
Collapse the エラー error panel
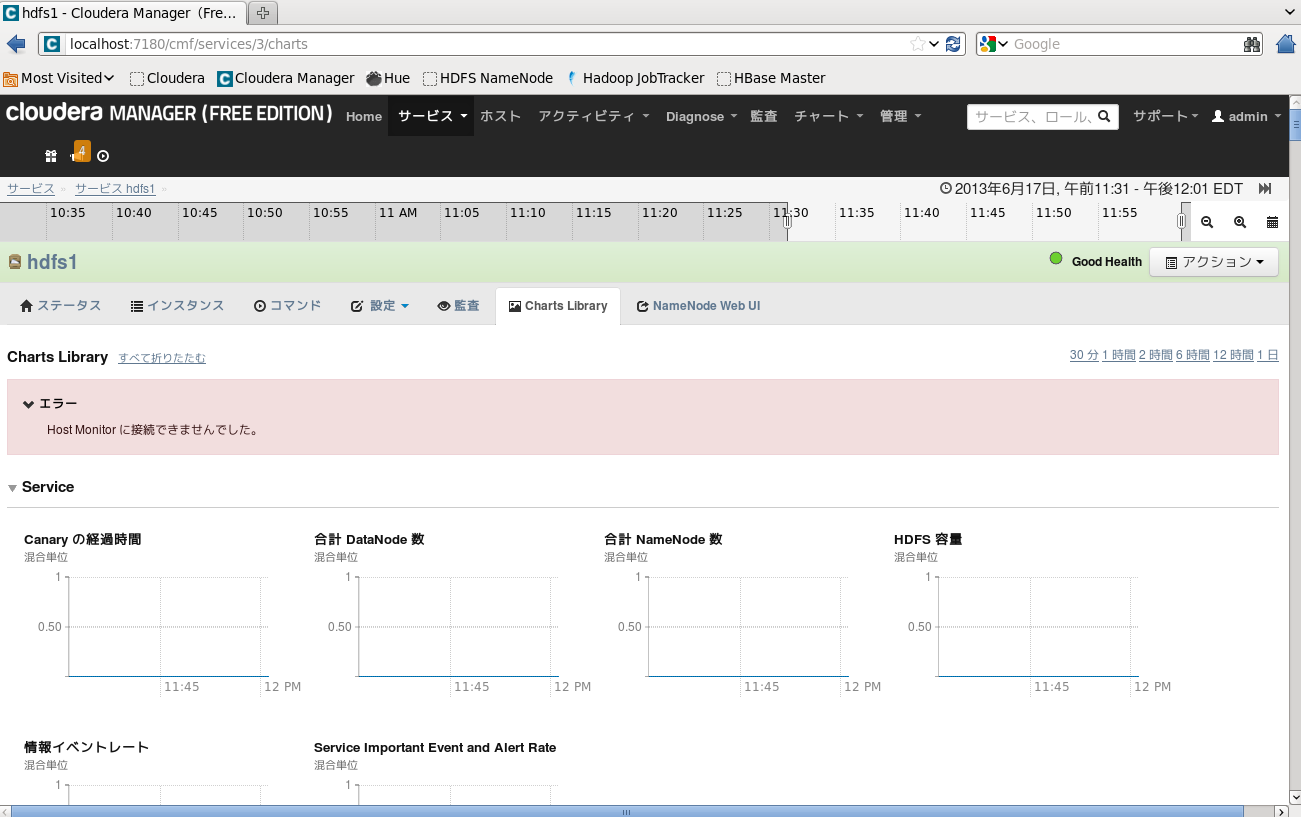click(29, 404)
